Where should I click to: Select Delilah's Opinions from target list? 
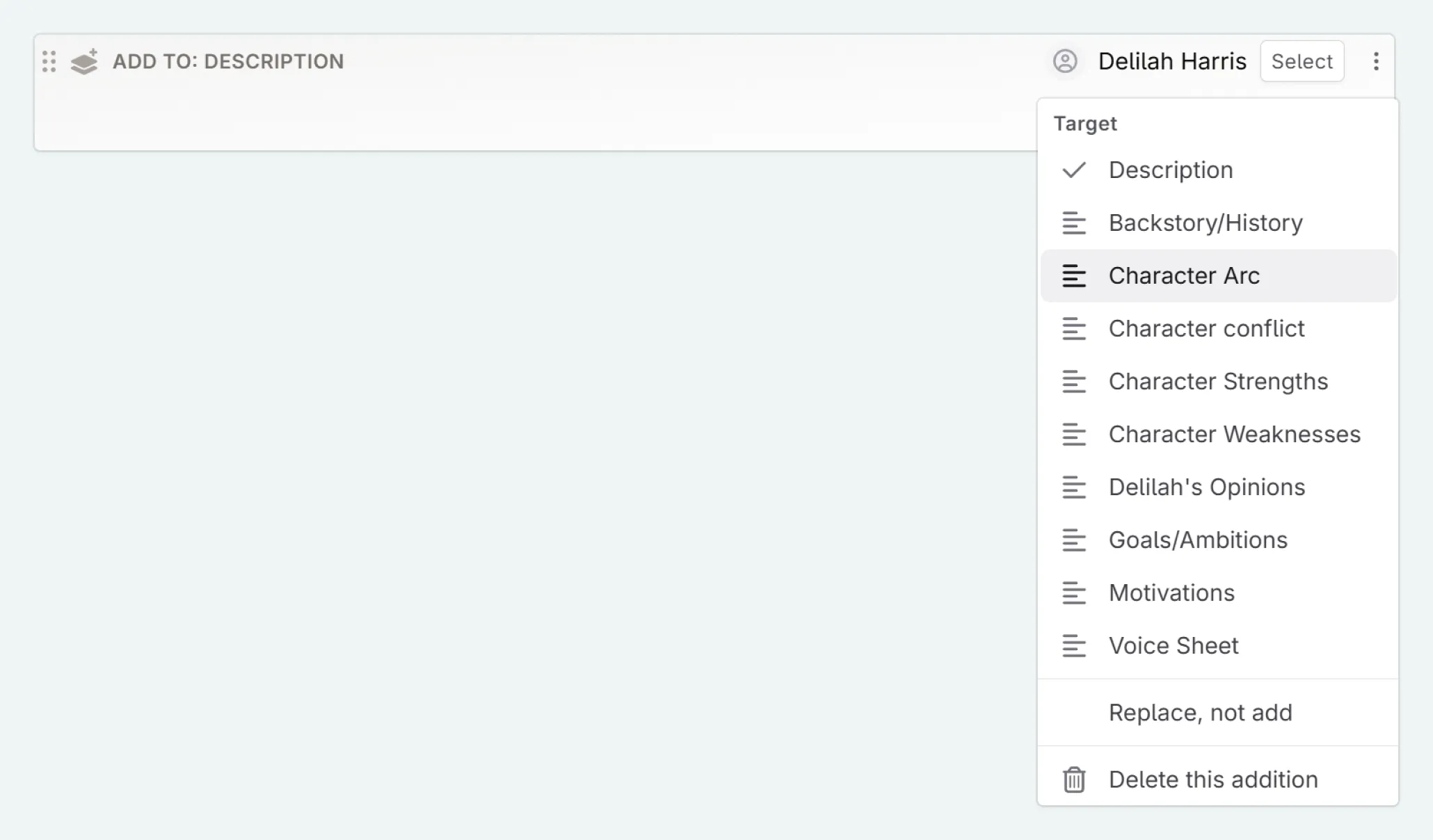1207,487
